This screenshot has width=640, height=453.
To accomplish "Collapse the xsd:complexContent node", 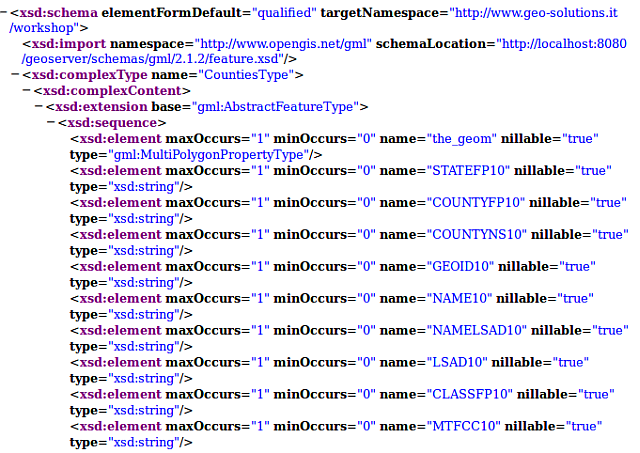I will click(27, 91).
